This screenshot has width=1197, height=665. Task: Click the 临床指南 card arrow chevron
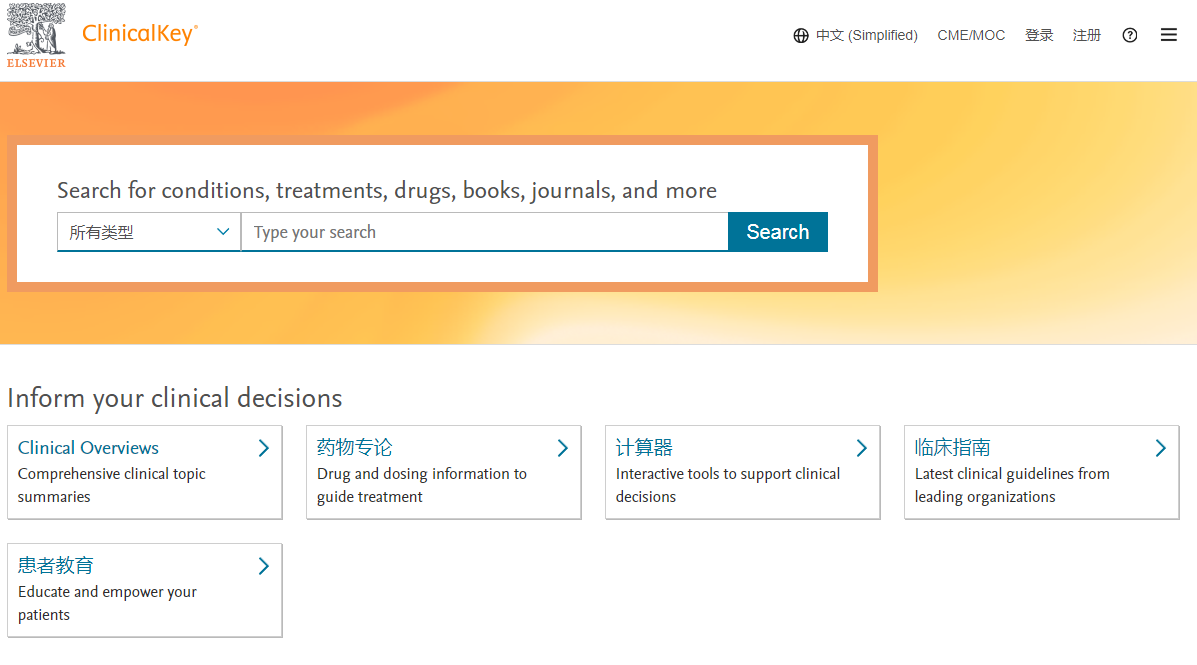(1161, 448)
